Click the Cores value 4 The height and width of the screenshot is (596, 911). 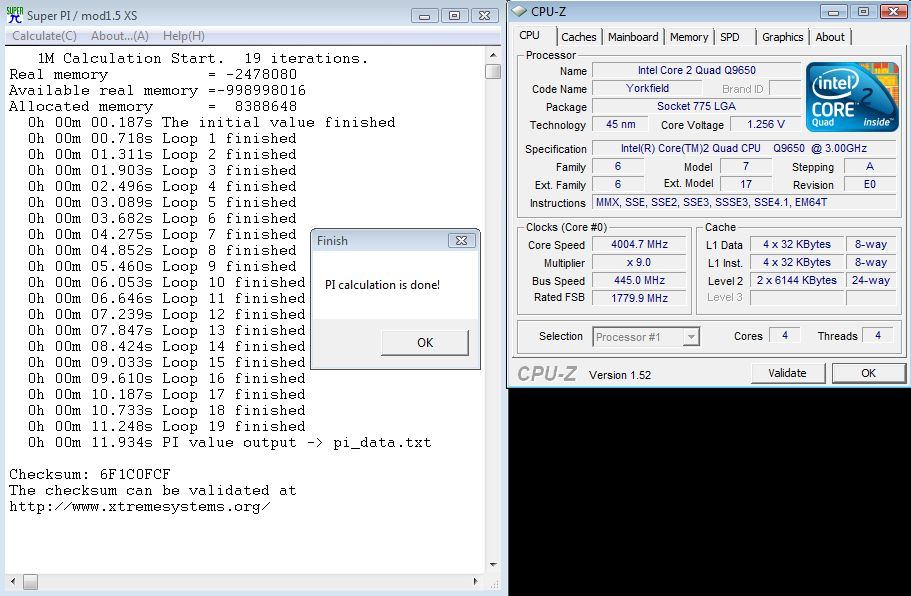click(785, 335)
